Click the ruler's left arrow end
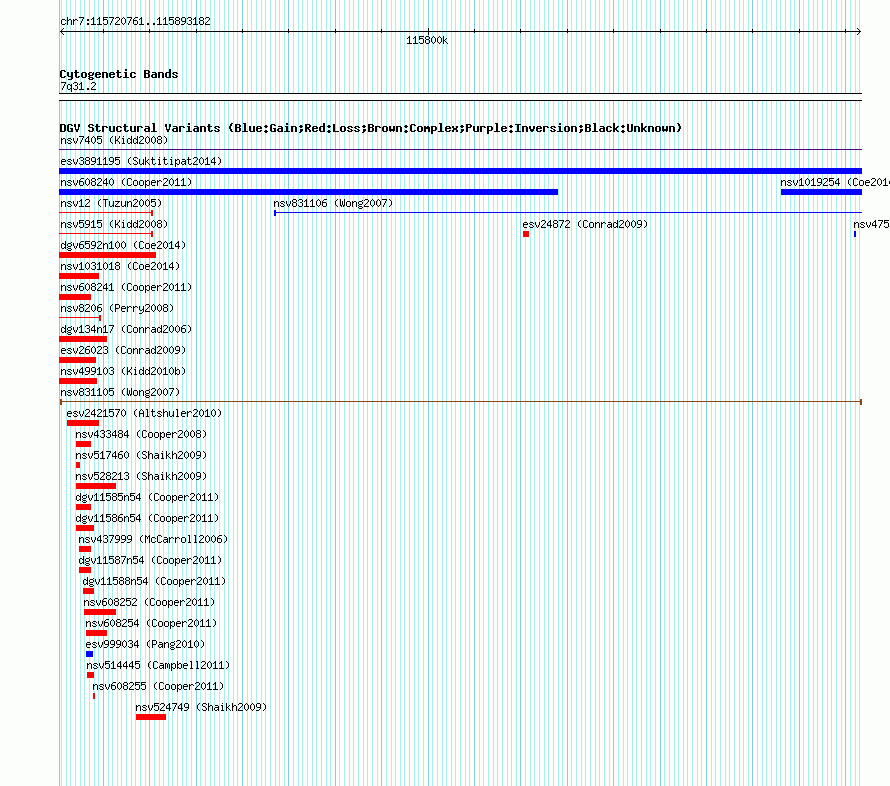This screenshot has width=890, height=786. (62, 32)
